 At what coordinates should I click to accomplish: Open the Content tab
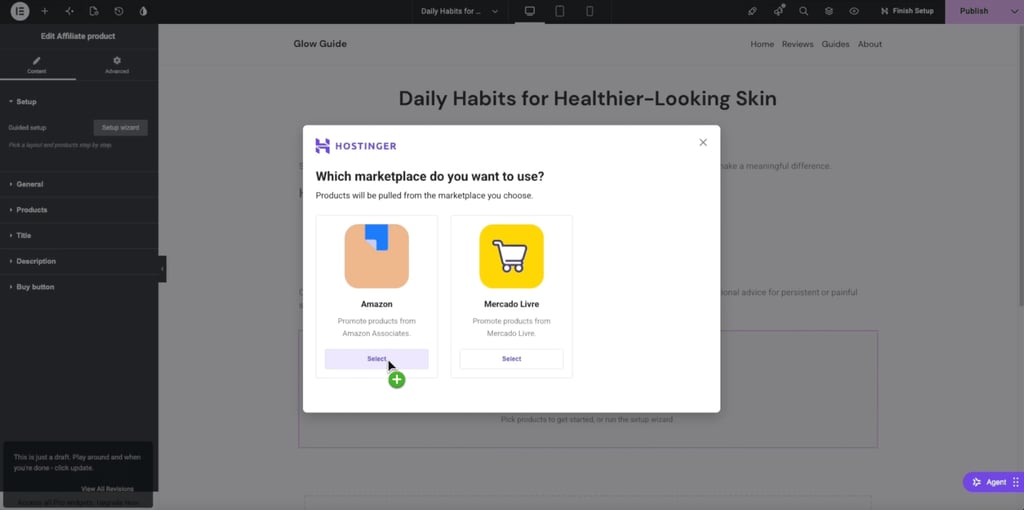[x=37, y=65]
